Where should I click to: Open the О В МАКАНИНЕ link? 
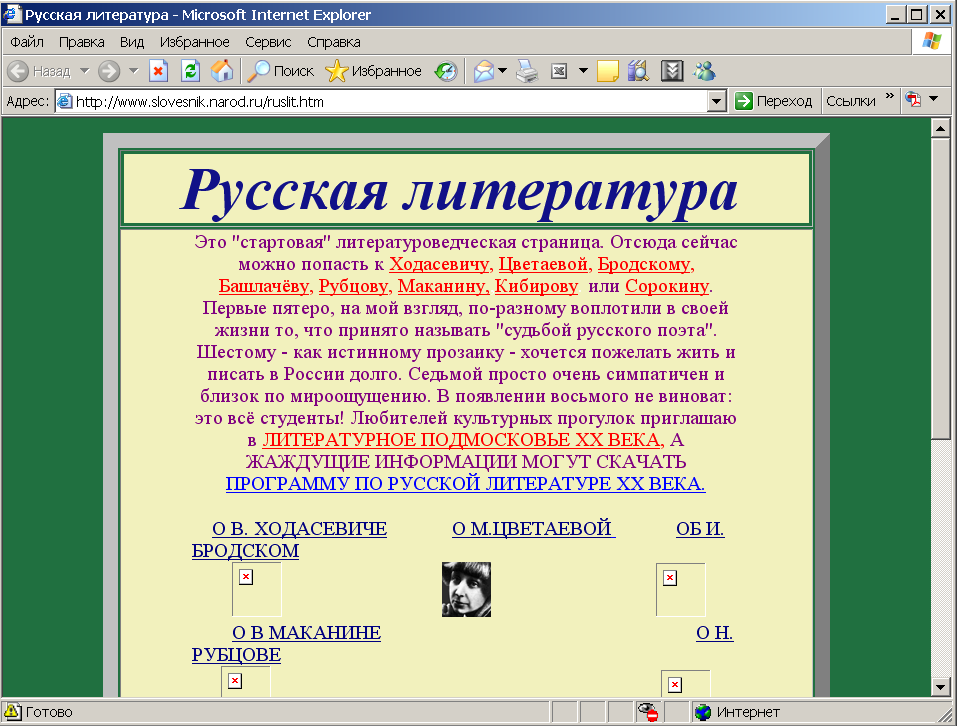[306, 633]
